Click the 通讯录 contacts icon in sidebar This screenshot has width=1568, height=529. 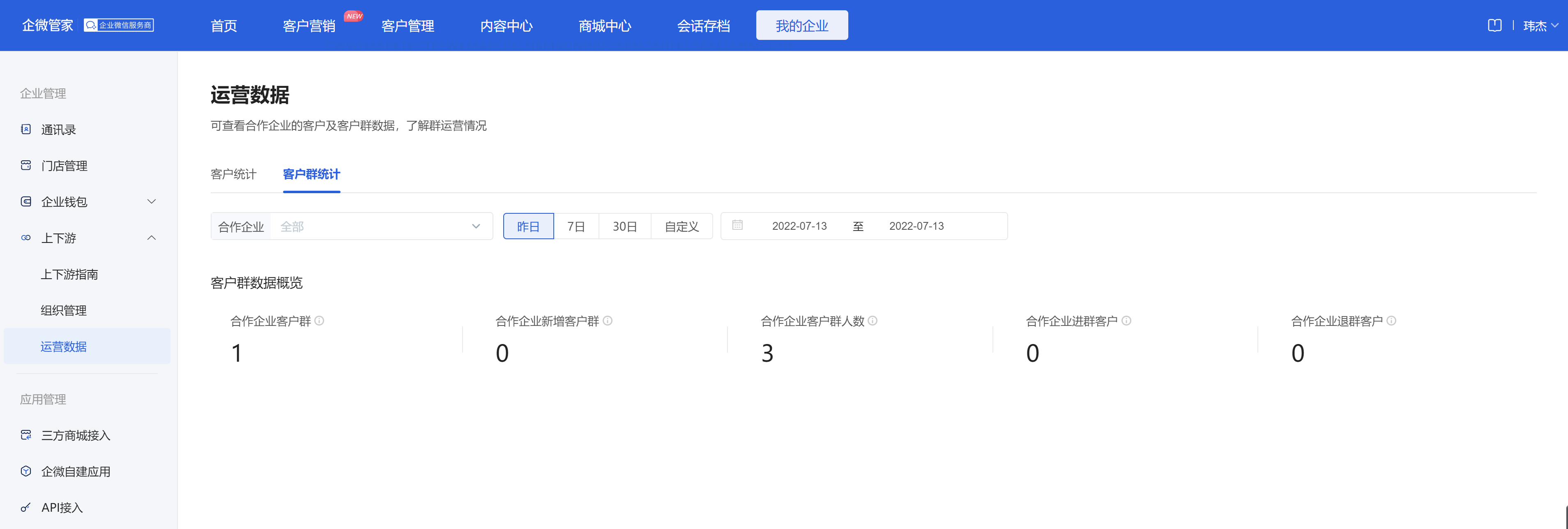(x=25, y=129)
